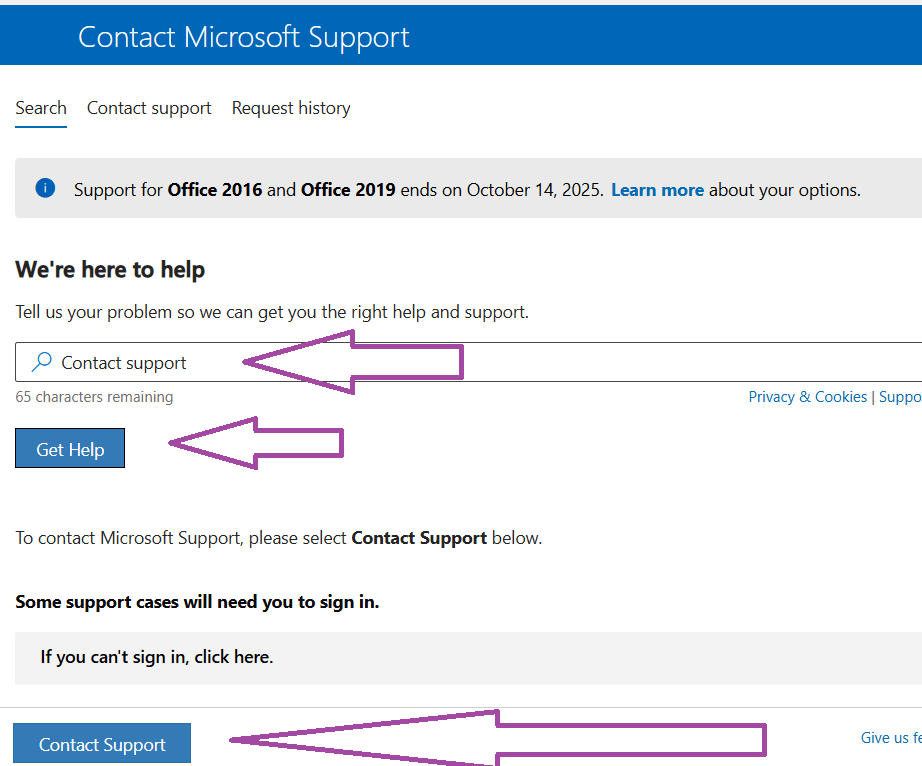Follow the Learn more link
This screenshot has width=922, height=766.
tap(657, 190)
